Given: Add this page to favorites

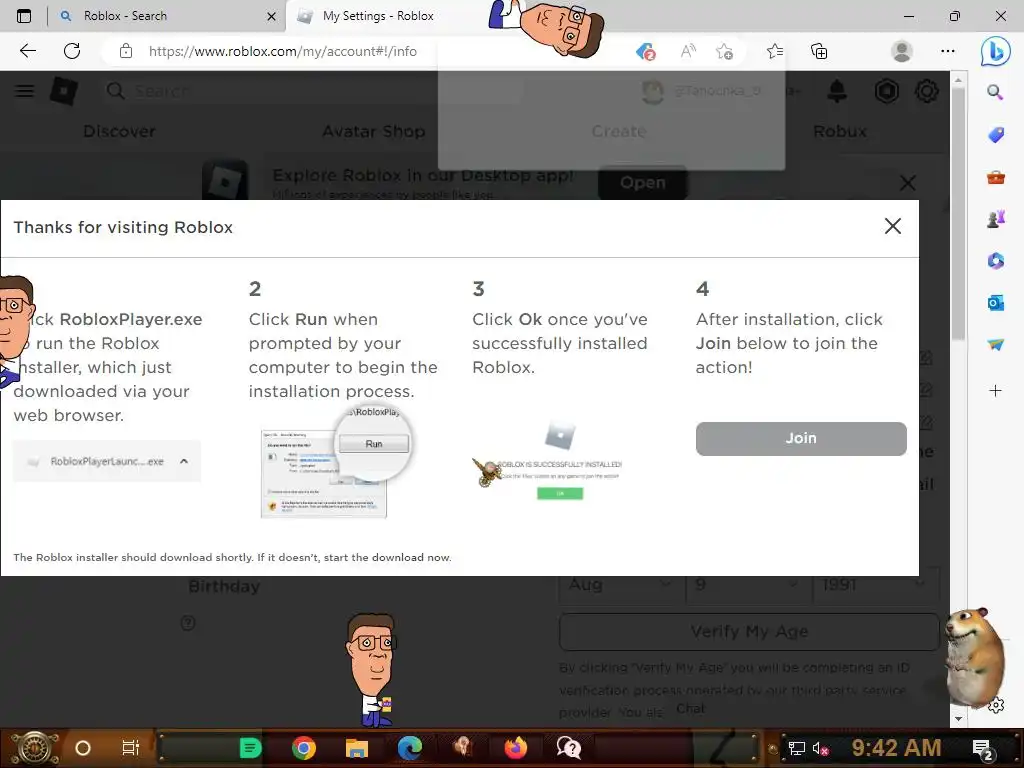Looking at the screenshot, I should pos(724,51).
